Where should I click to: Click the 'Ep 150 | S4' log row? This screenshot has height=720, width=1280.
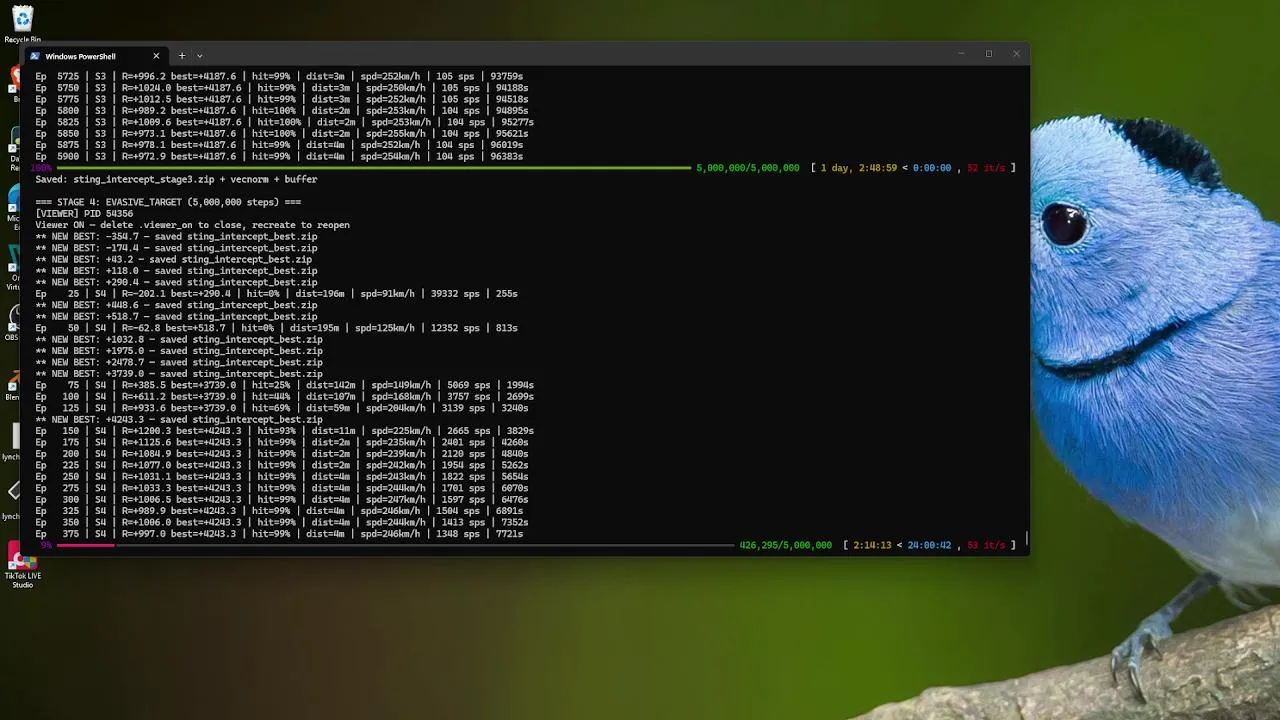[x=284, y=431]
